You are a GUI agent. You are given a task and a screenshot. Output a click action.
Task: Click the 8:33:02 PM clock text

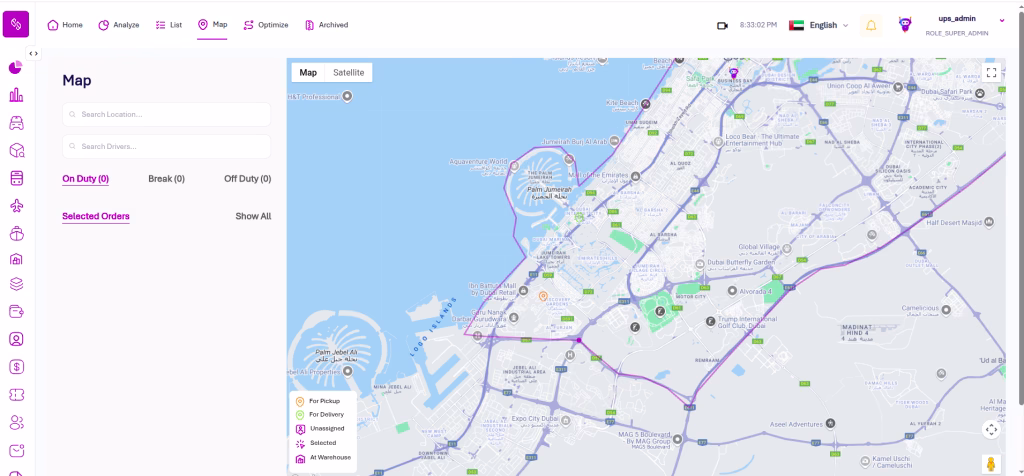pos(758,25)
